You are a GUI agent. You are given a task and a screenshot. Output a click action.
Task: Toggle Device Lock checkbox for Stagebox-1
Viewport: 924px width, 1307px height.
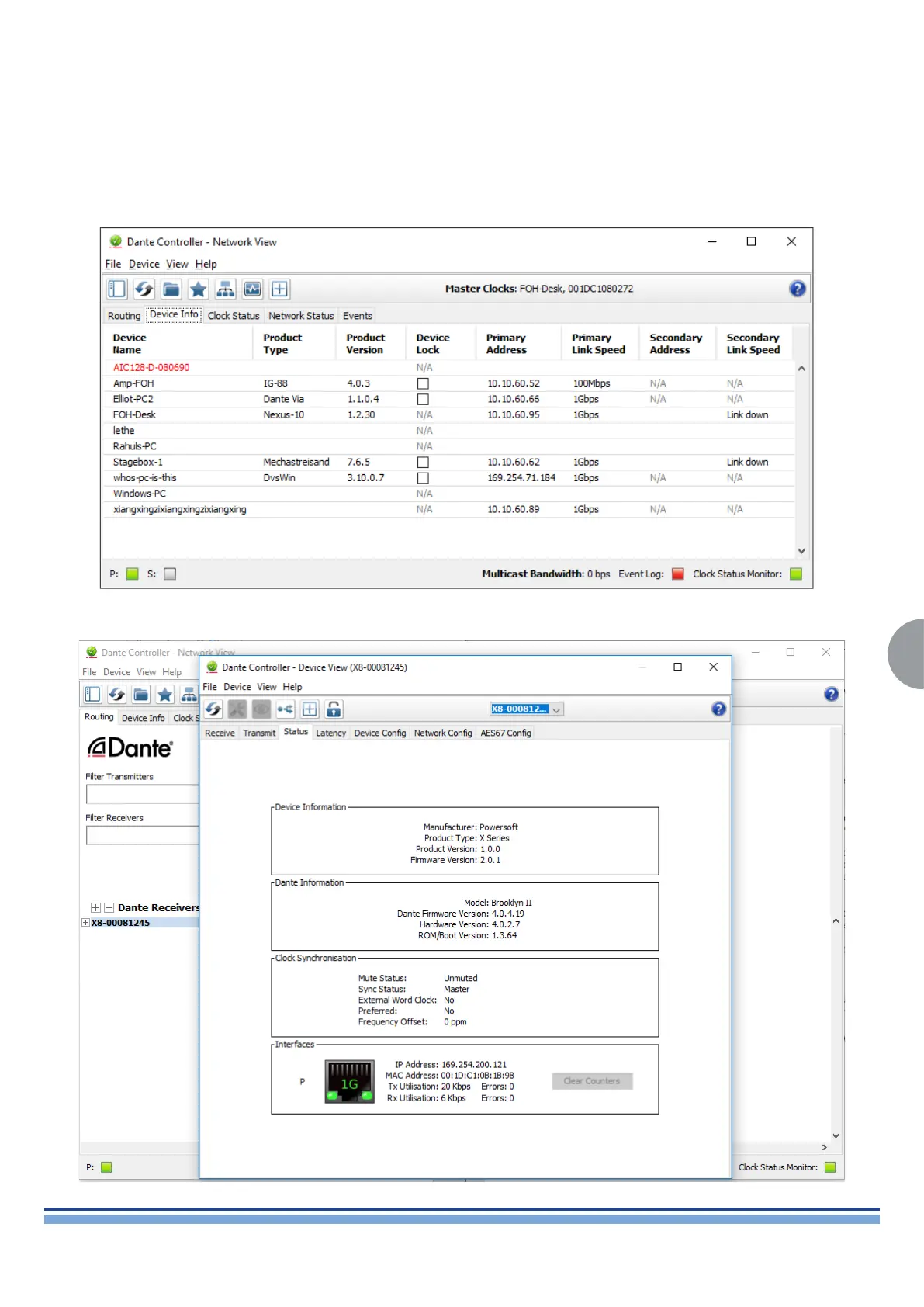point(423,462)
